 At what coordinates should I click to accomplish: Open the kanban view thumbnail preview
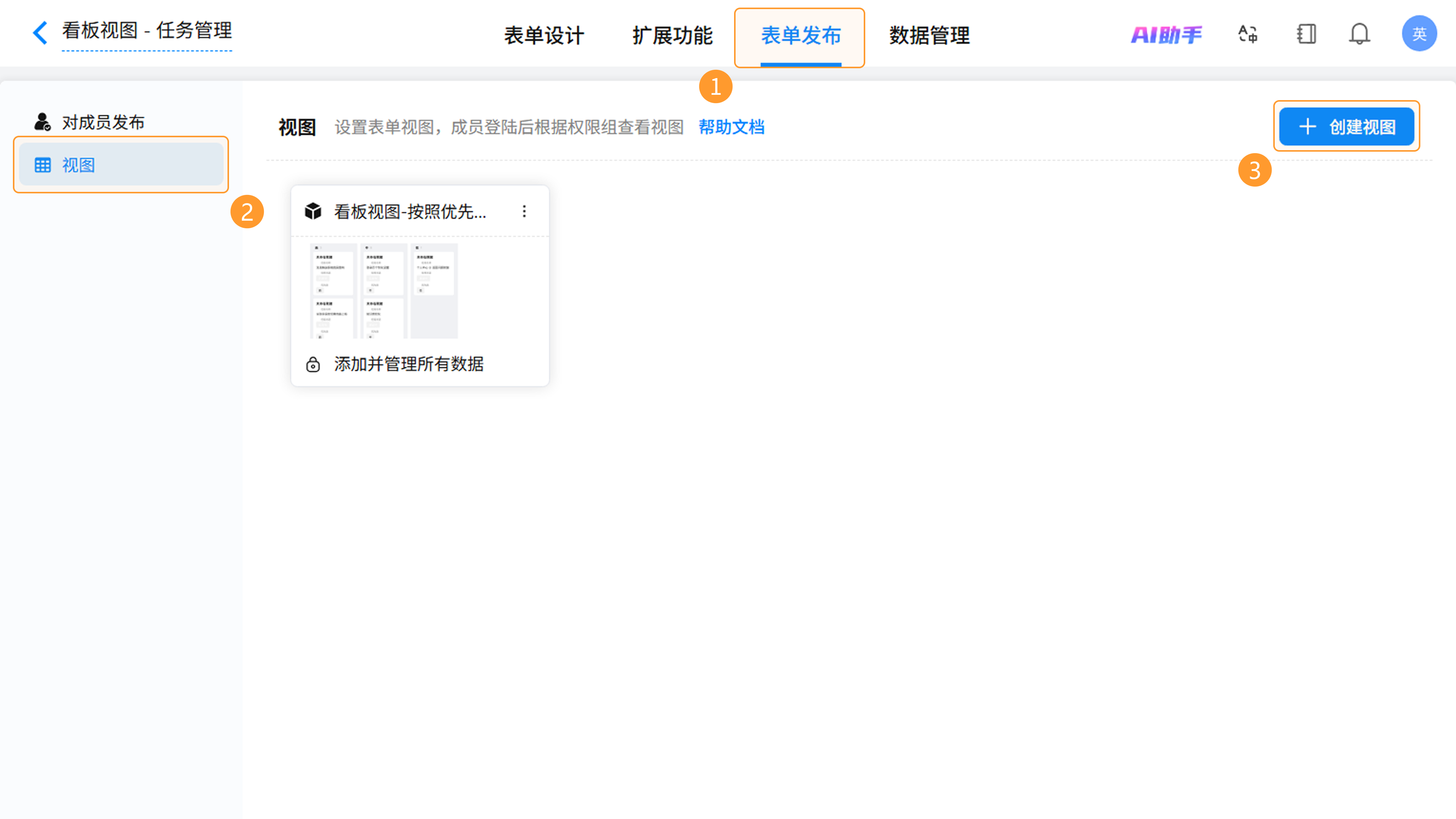tap(384, 290)
